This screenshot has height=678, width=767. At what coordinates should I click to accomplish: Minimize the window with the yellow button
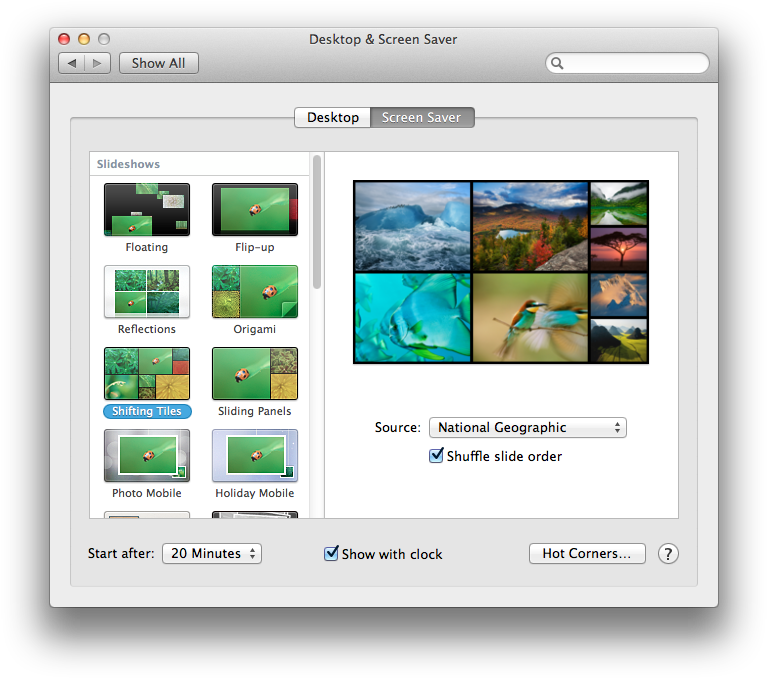pyautogui.click(x=84, y=39)
